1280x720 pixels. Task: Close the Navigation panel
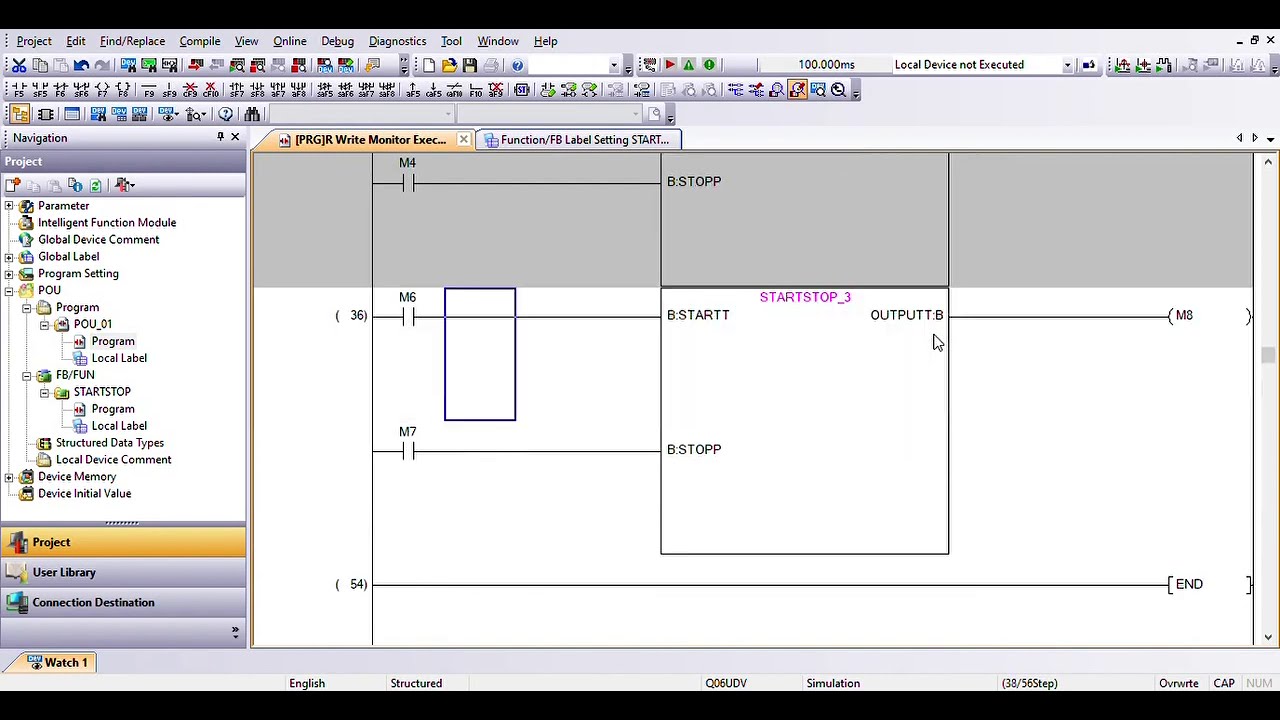tap(236, 137)
